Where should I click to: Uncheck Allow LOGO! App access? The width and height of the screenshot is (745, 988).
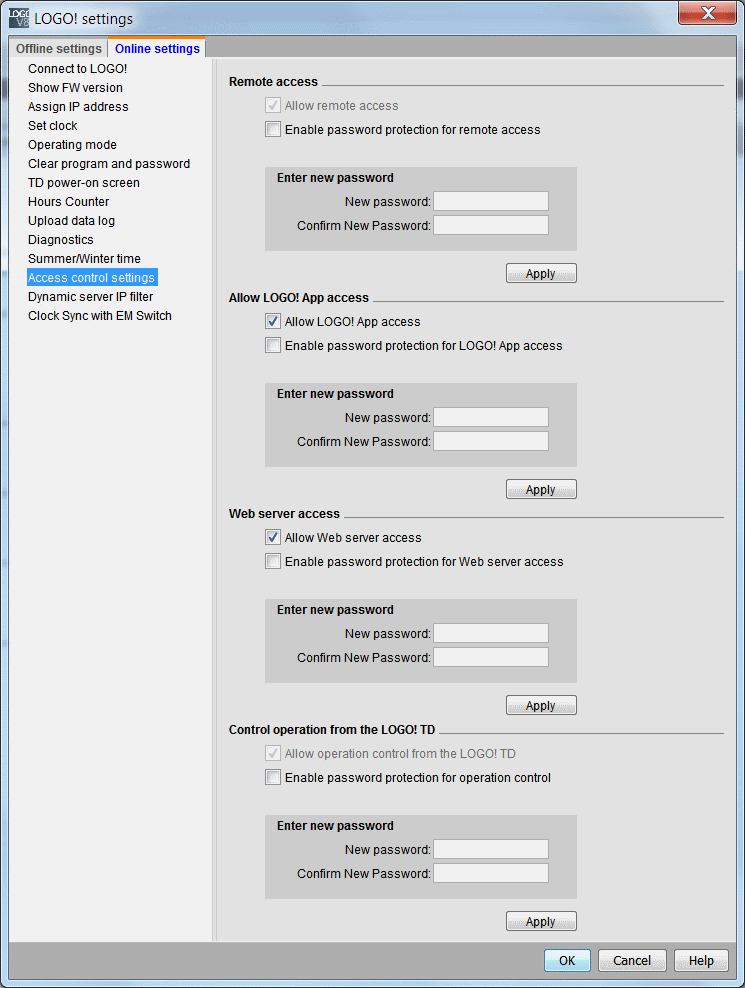click(273, 321)
